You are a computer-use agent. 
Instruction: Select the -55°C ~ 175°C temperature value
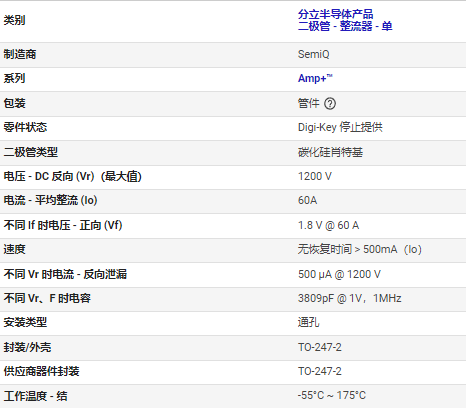pyautogui.click(x=332, y=395)
